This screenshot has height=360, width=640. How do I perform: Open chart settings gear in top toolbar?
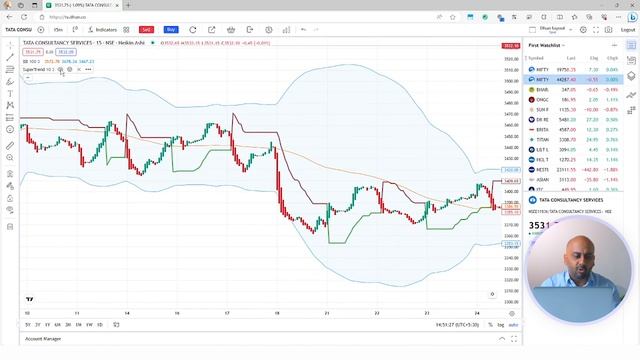pos(583,30)
